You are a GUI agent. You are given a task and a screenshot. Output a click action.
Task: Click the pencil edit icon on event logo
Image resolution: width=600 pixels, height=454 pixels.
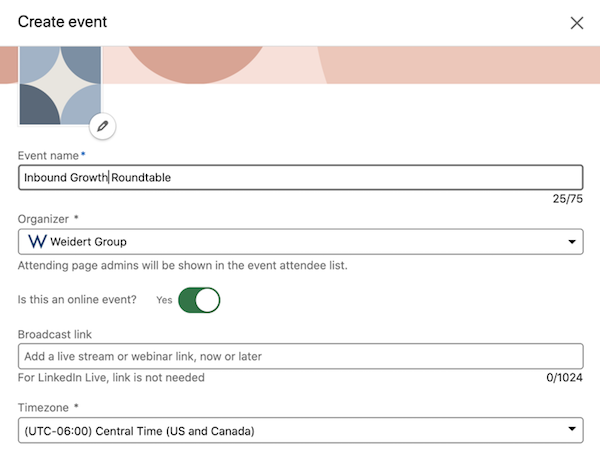[x=103, y=126]
